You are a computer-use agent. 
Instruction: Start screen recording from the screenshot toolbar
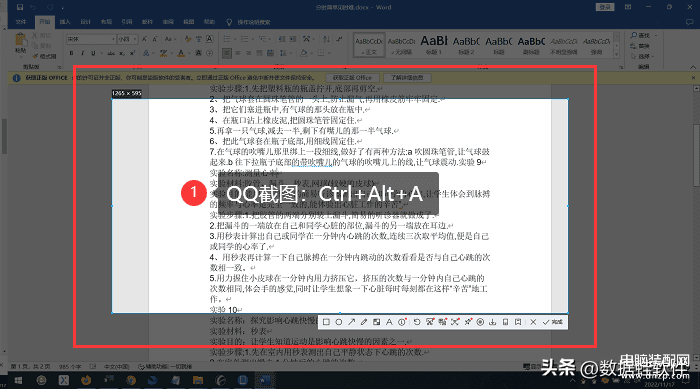(x=480, y=322)
